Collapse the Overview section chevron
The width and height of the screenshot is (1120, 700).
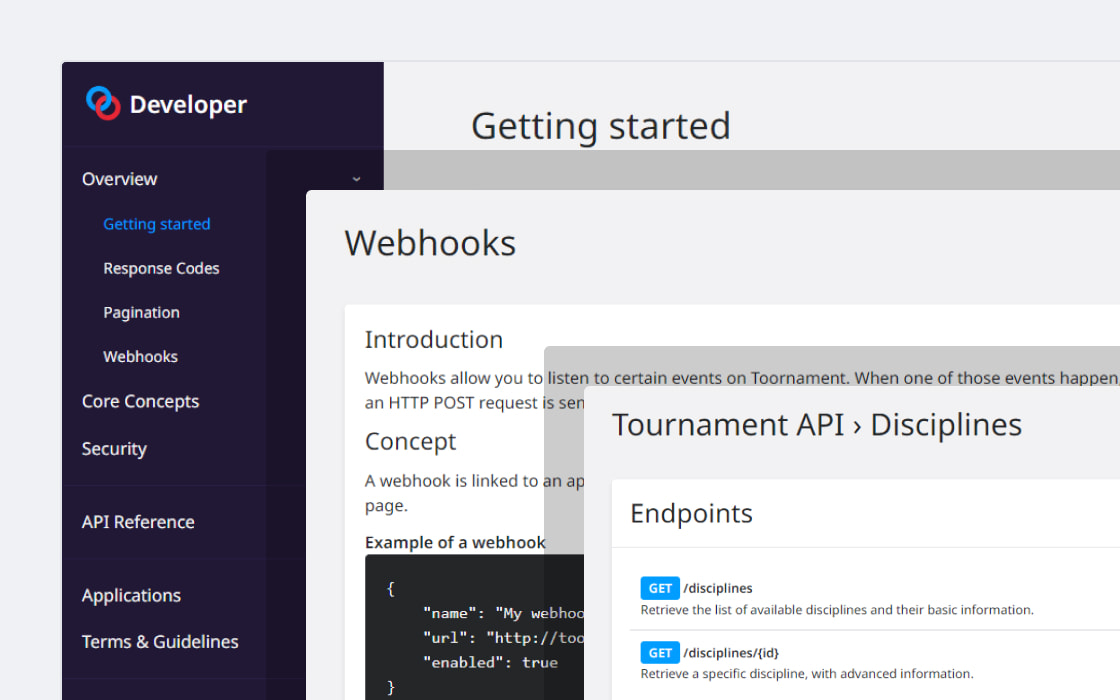[x=356, y=180]
